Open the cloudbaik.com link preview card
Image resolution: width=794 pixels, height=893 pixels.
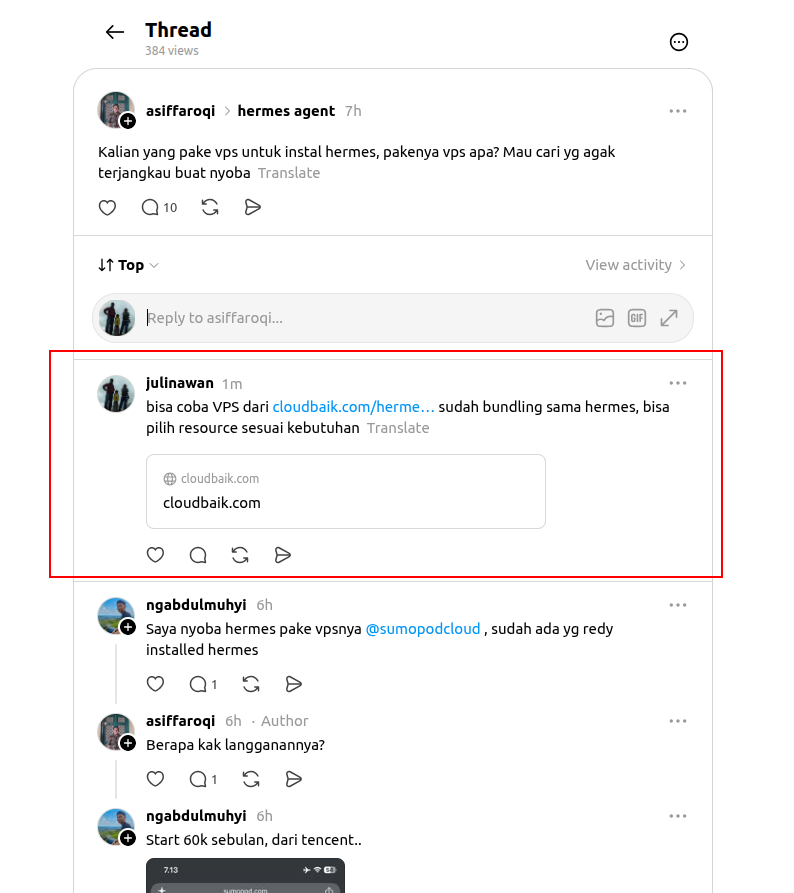(346, 491)
